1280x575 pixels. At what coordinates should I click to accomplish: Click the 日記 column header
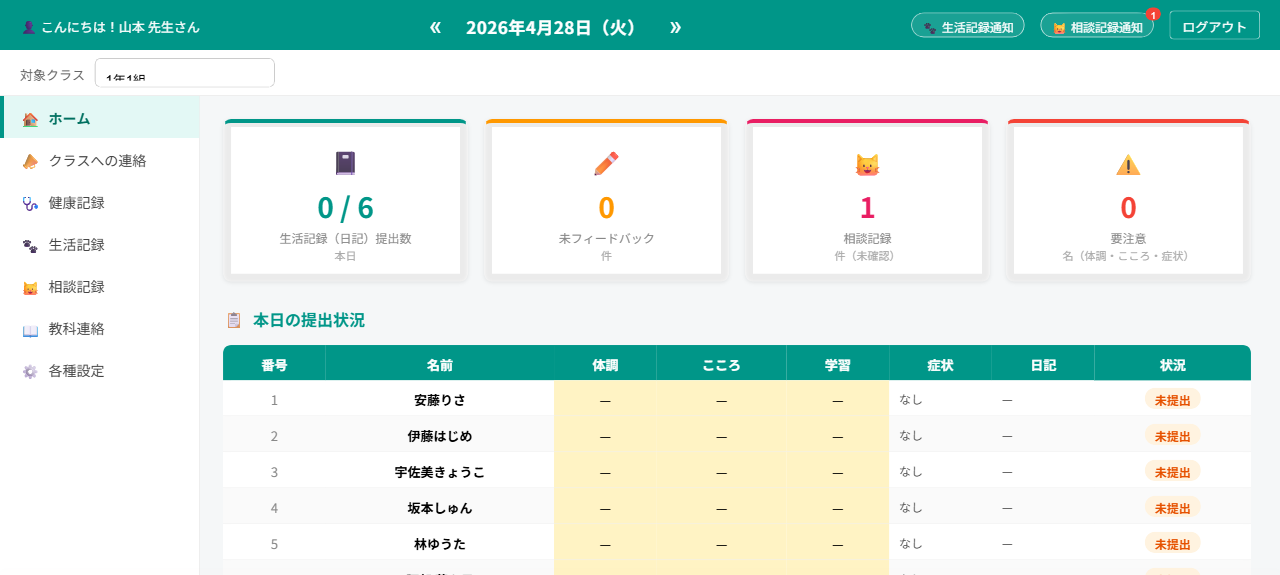point(1043,364)
